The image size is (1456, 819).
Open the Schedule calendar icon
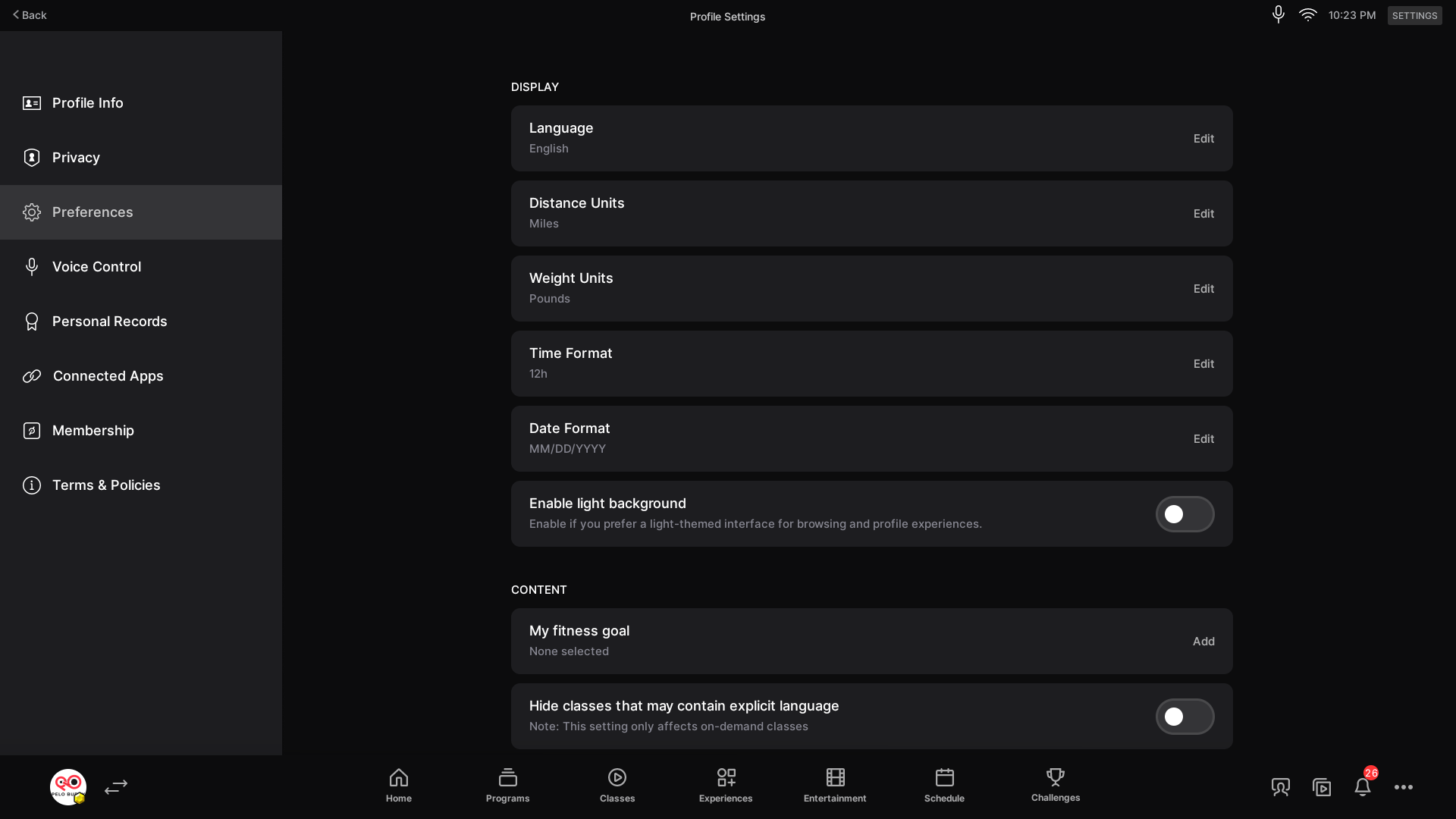coord(944,778)
